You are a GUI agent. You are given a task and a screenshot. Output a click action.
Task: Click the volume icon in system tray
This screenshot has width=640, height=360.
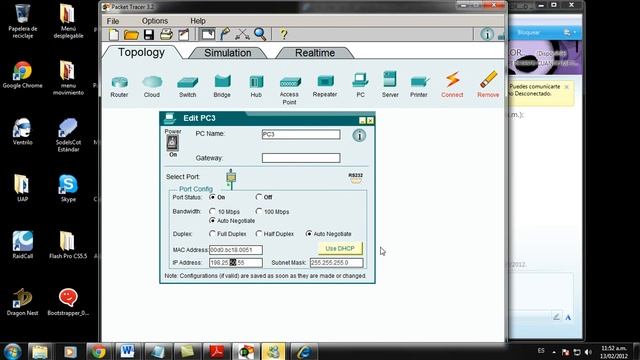(588, 352)
